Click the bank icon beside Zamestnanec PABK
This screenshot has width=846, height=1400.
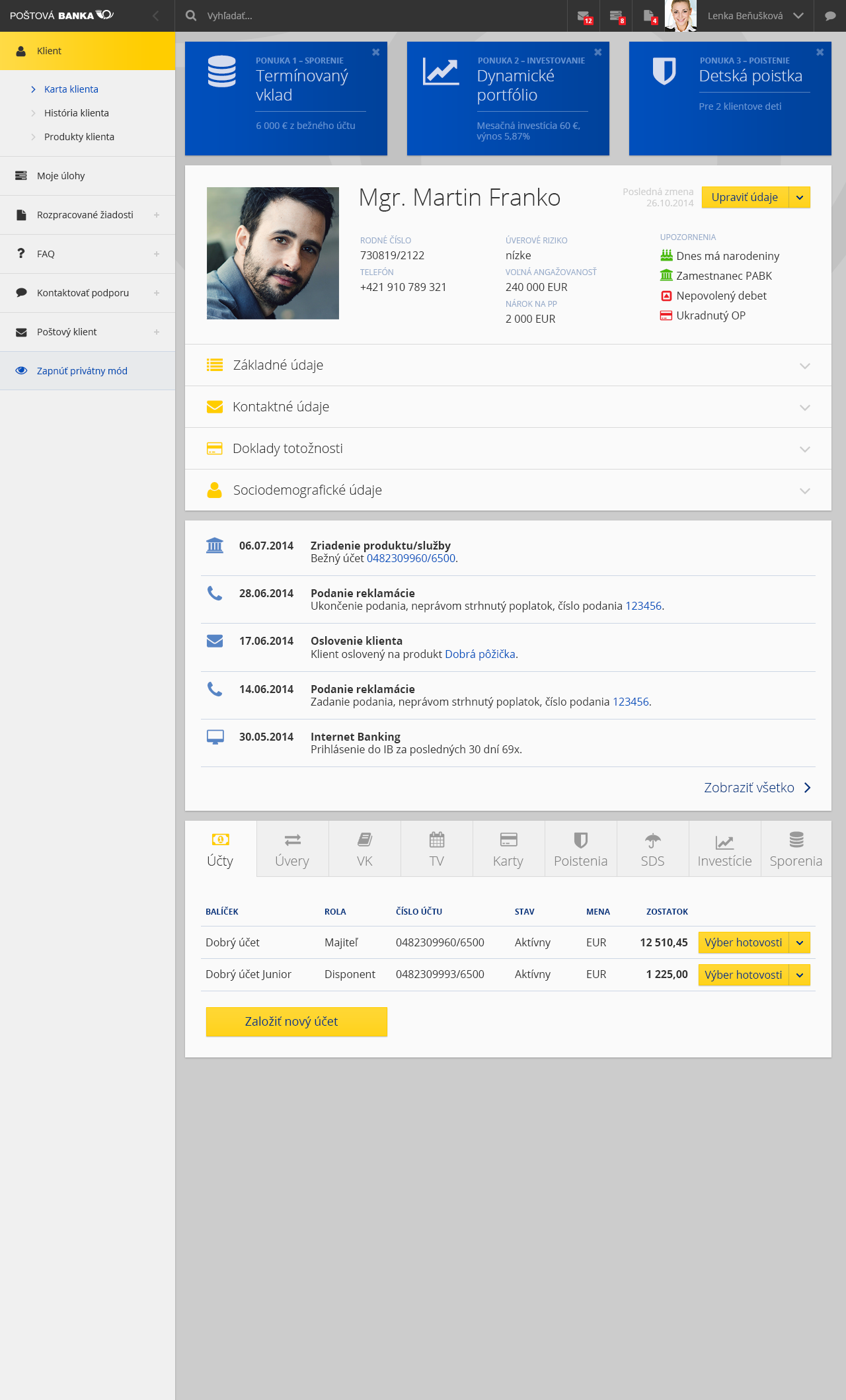[x=666, y=275]
